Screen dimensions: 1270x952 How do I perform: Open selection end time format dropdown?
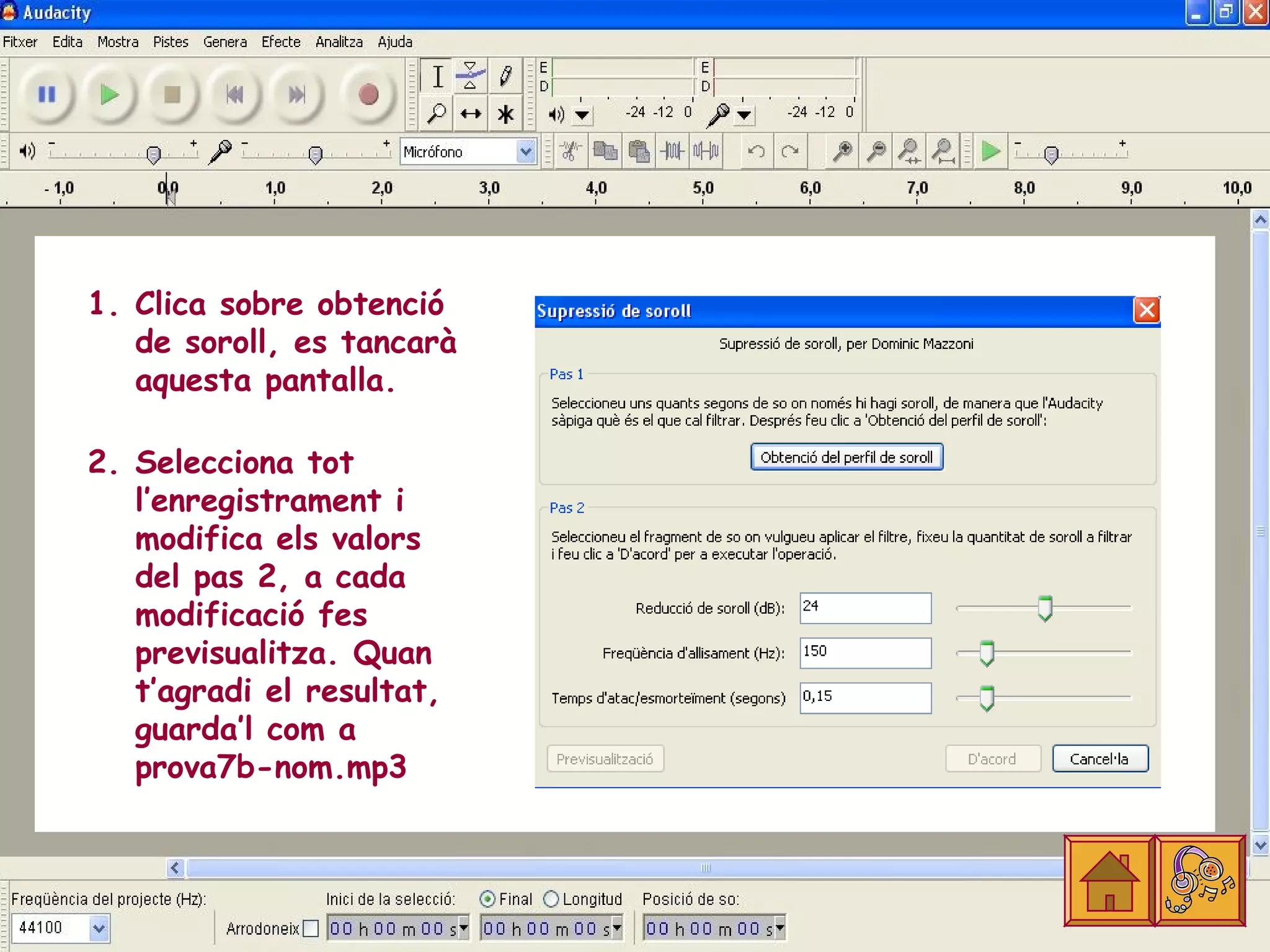click(616, 928)
